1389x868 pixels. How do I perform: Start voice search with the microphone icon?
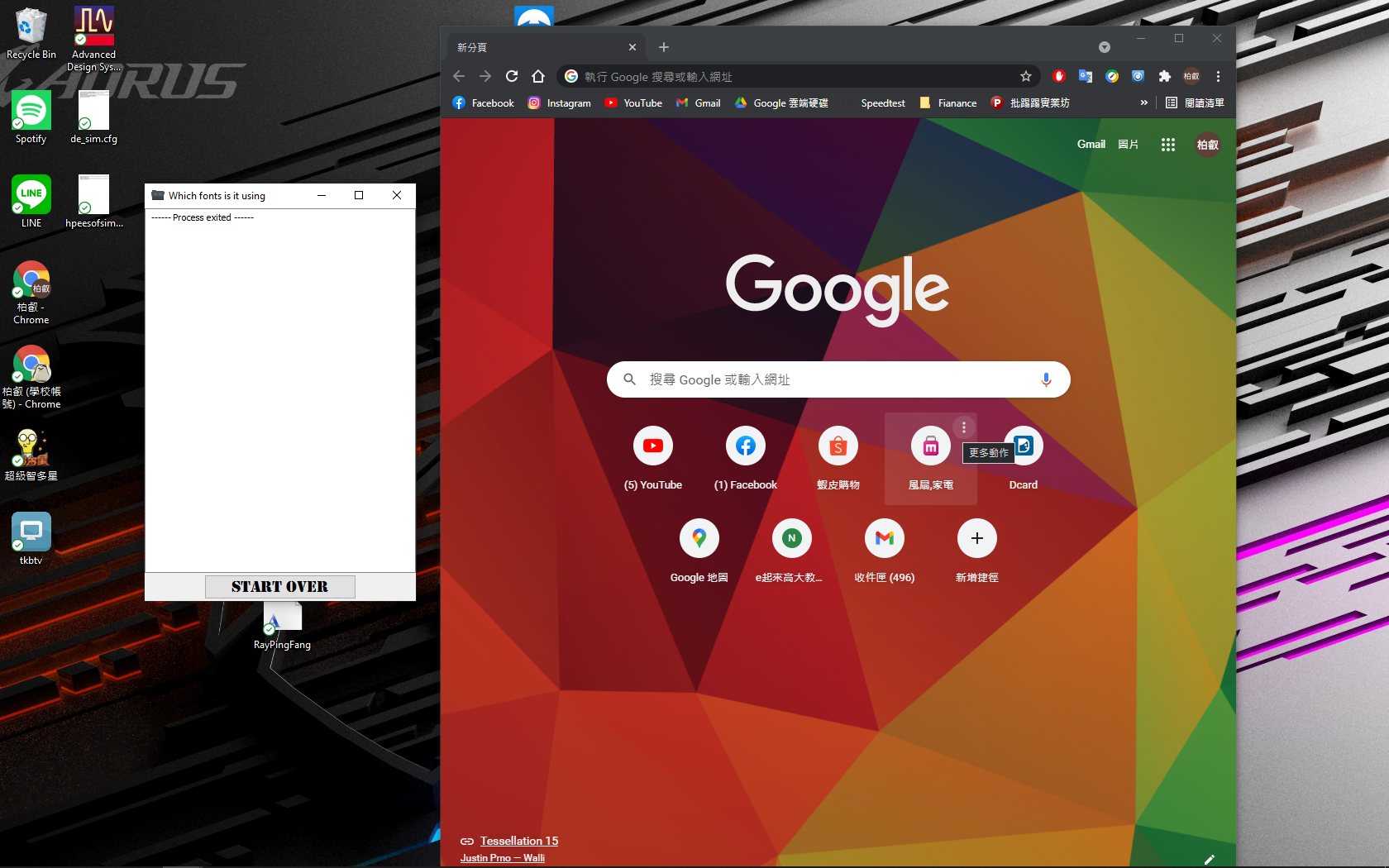click(x=1046, y=379)
